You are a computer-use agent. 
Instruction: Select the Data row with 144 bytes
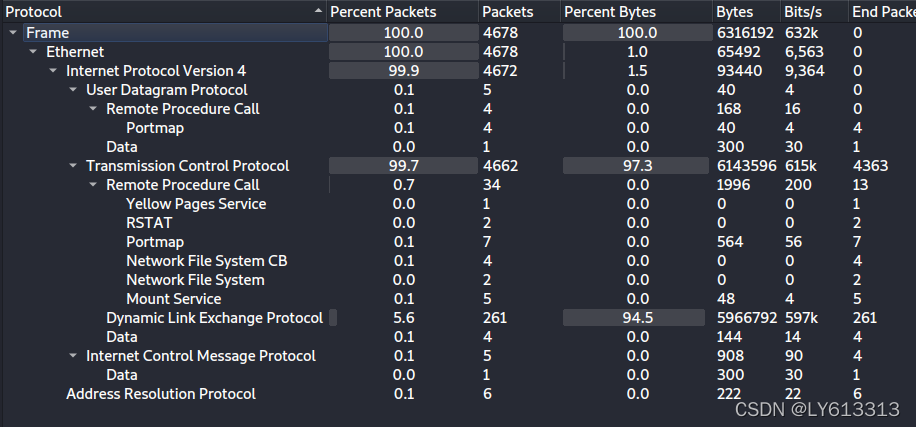pyautogui.click(x=458, y=337)
